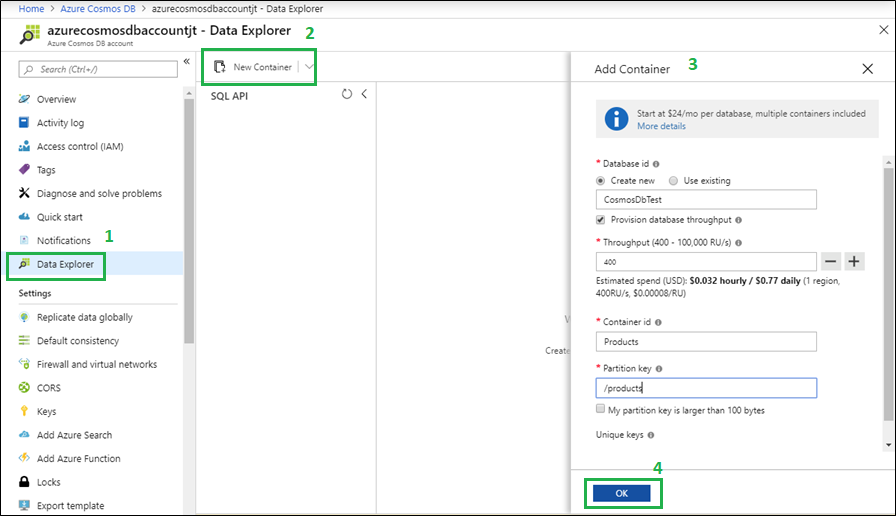Image resolution: width=896 pixels, height=516 pixels.
Task: Click the Add Container panel scrollbar
Action: tap(888, 294)
